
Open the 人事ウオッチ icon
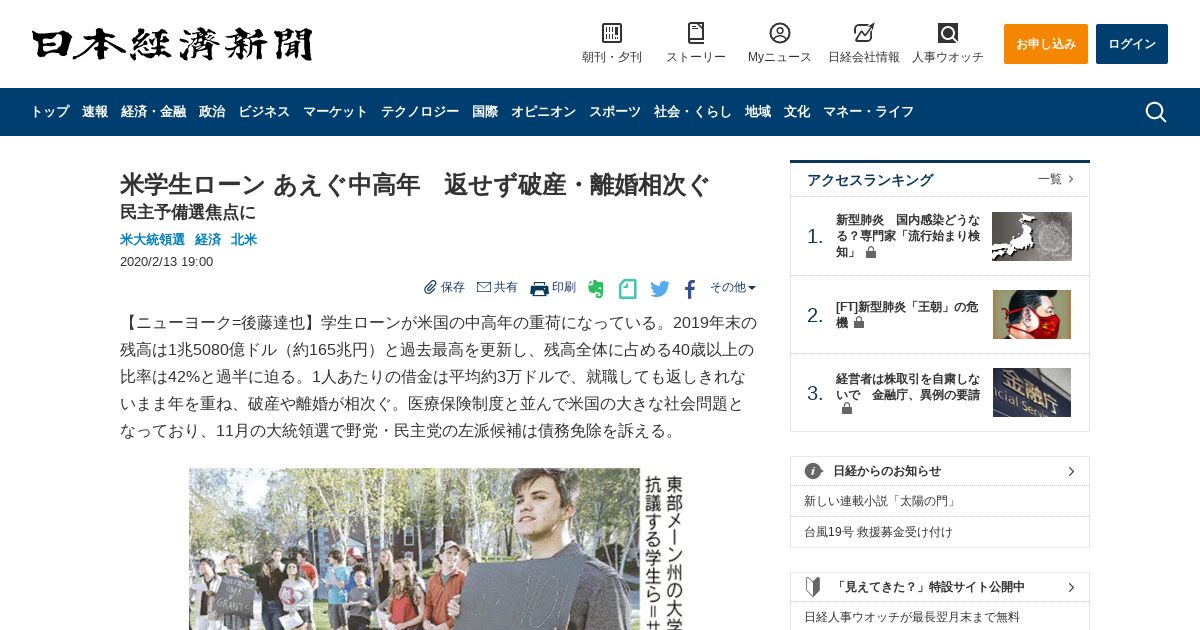[x=948, y=33]
